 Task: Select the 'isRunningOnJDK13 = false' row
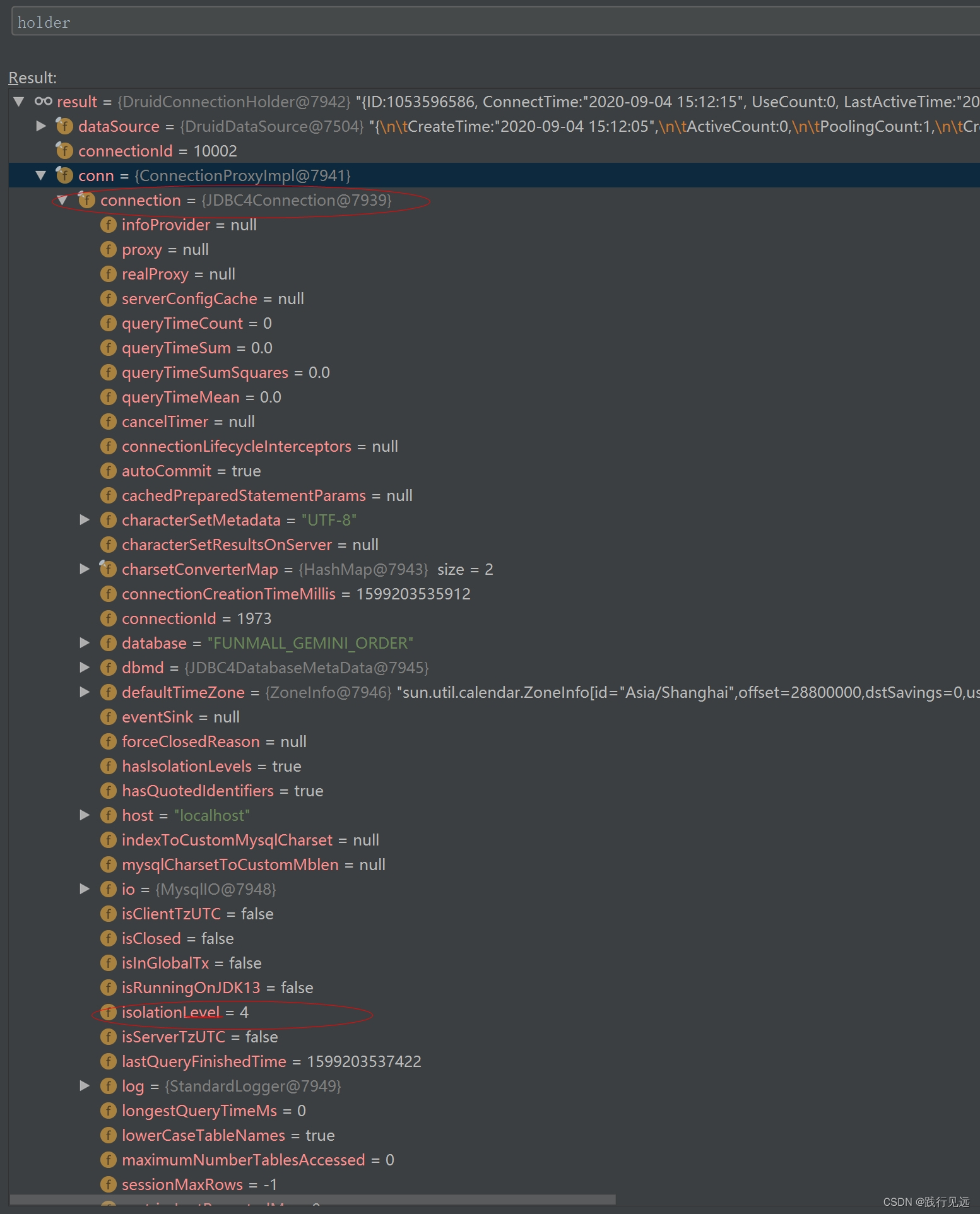pyautogui.click(x=494, y=987)
